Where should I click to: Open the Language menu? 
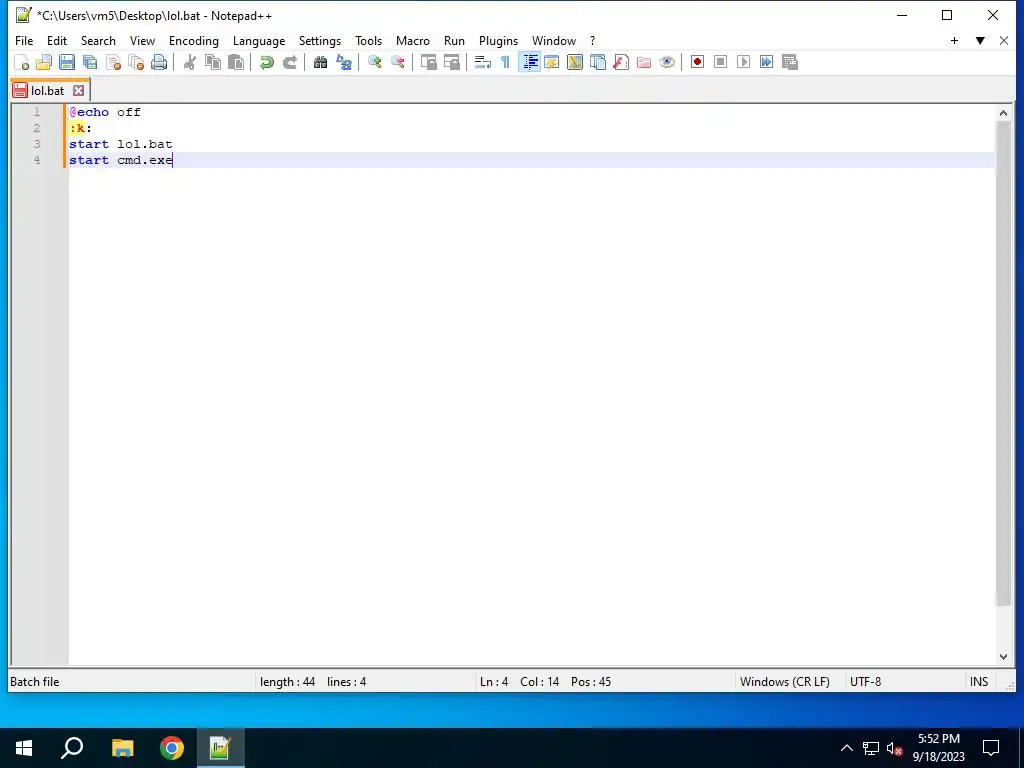pos(259,40)
